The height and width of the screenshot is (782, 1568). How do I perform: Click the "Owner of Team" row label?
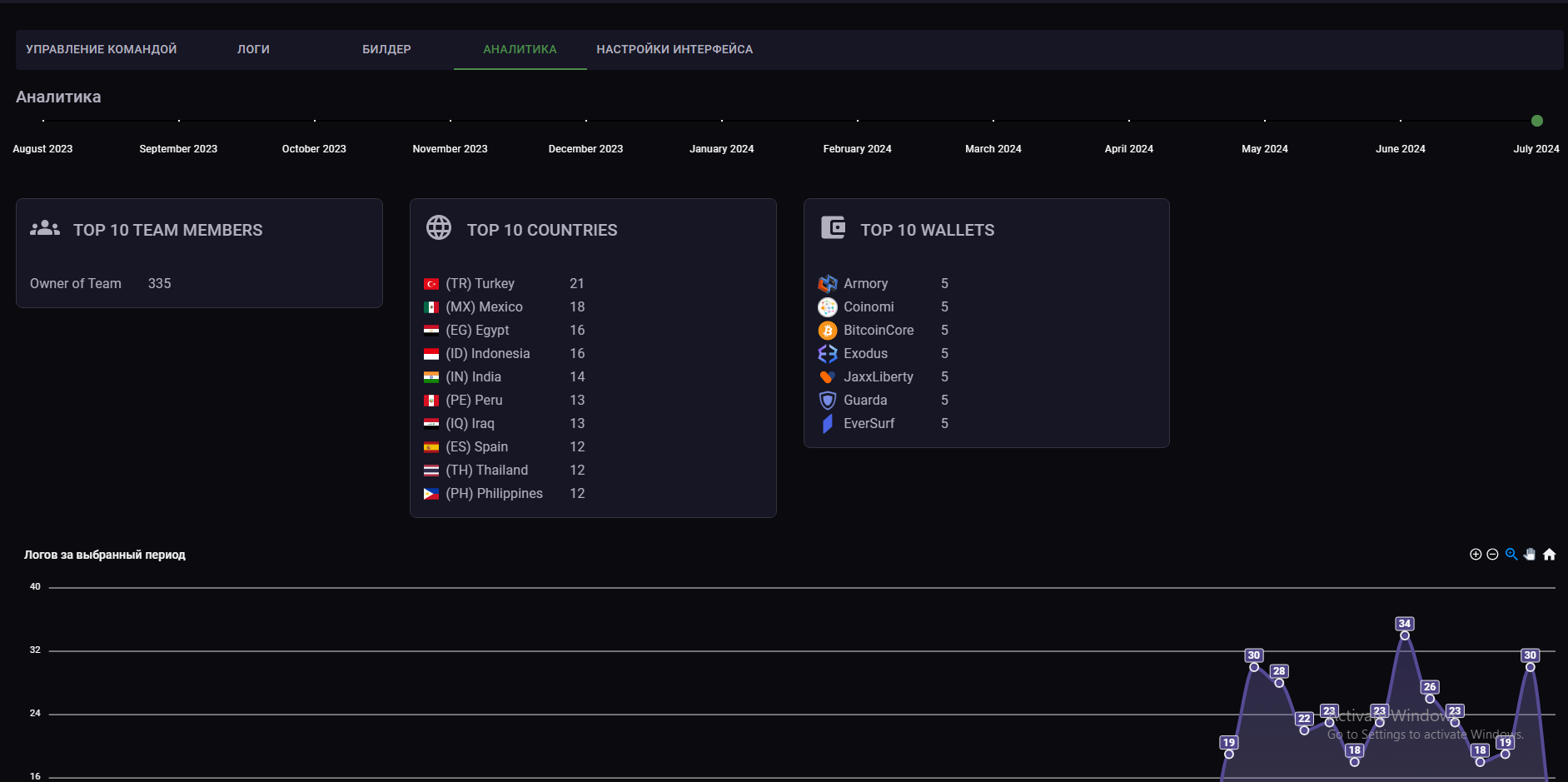click(76, 284)
